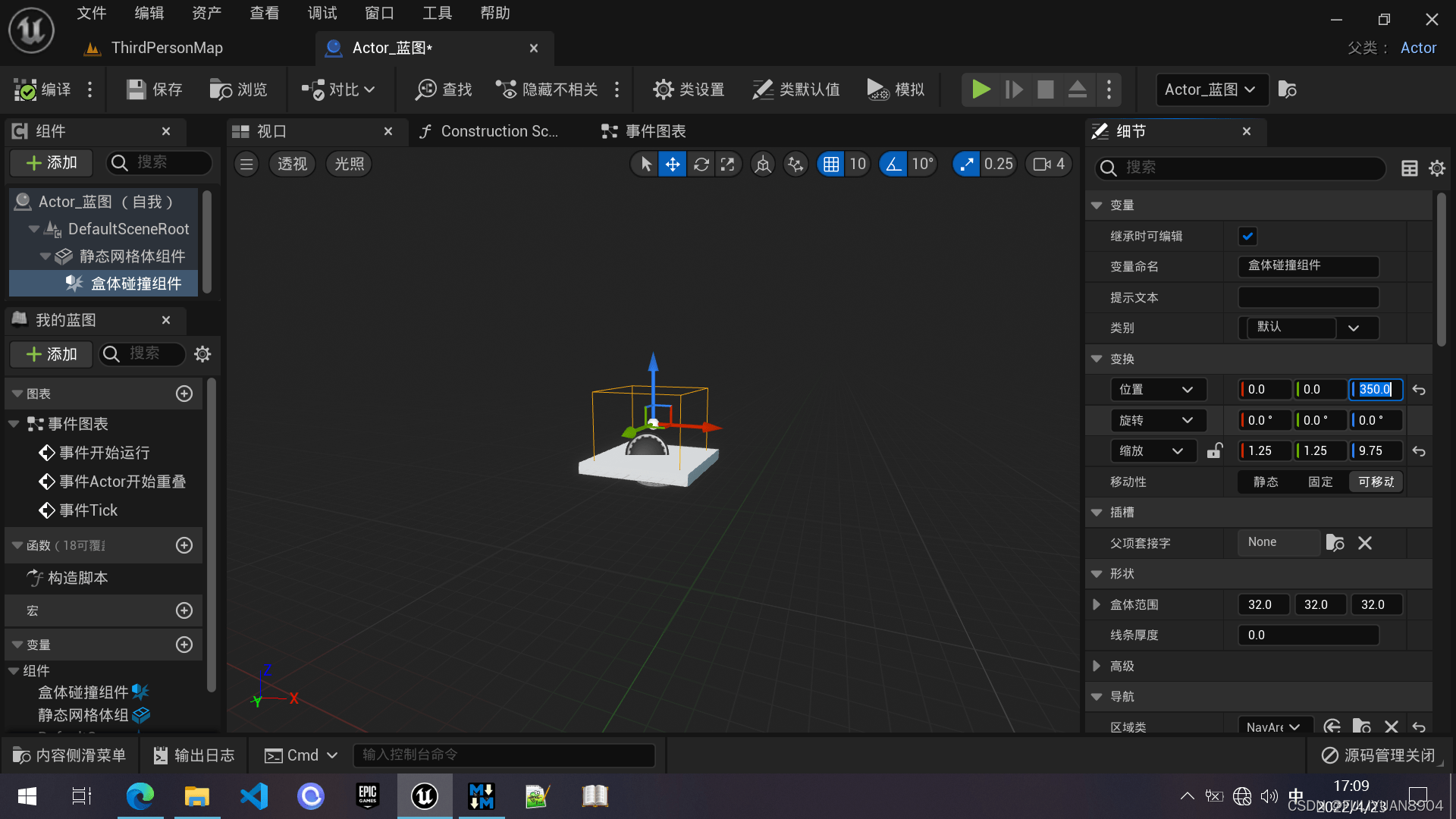
Task: Open Class Defaults (类默认值)
Action: (795, 89)
